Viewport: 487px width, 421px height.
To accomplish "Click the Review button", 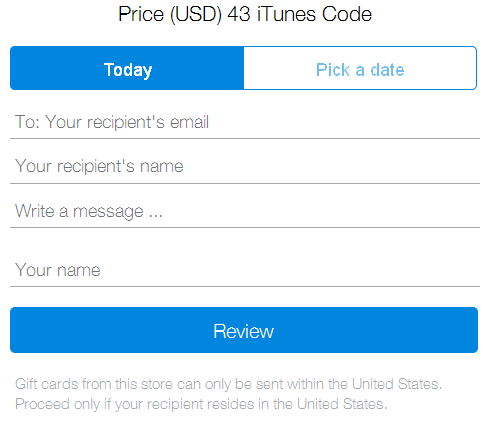I will pyautogui.click(x=244, y=330).
